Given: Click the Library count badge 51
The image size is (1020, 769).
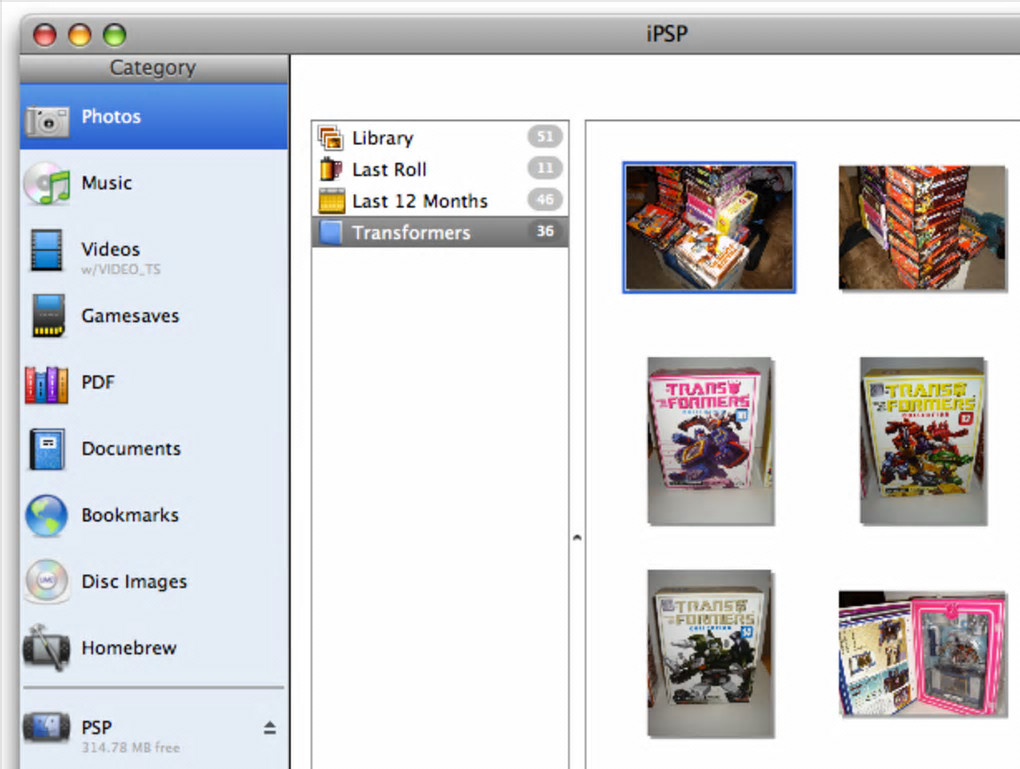Looking at the screenshot, I should [545, 137].
